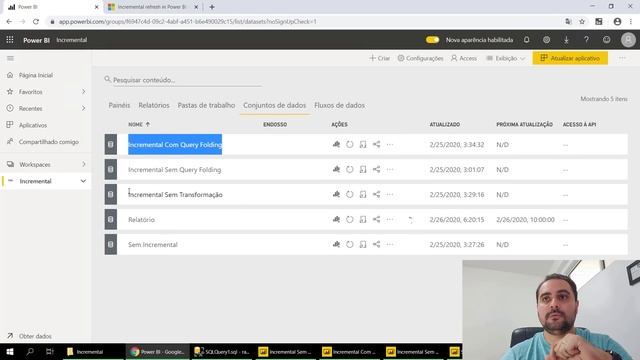Refresh now Incremental Sem Transformação
The image size is (640, 360).
(x=350, y=195)
